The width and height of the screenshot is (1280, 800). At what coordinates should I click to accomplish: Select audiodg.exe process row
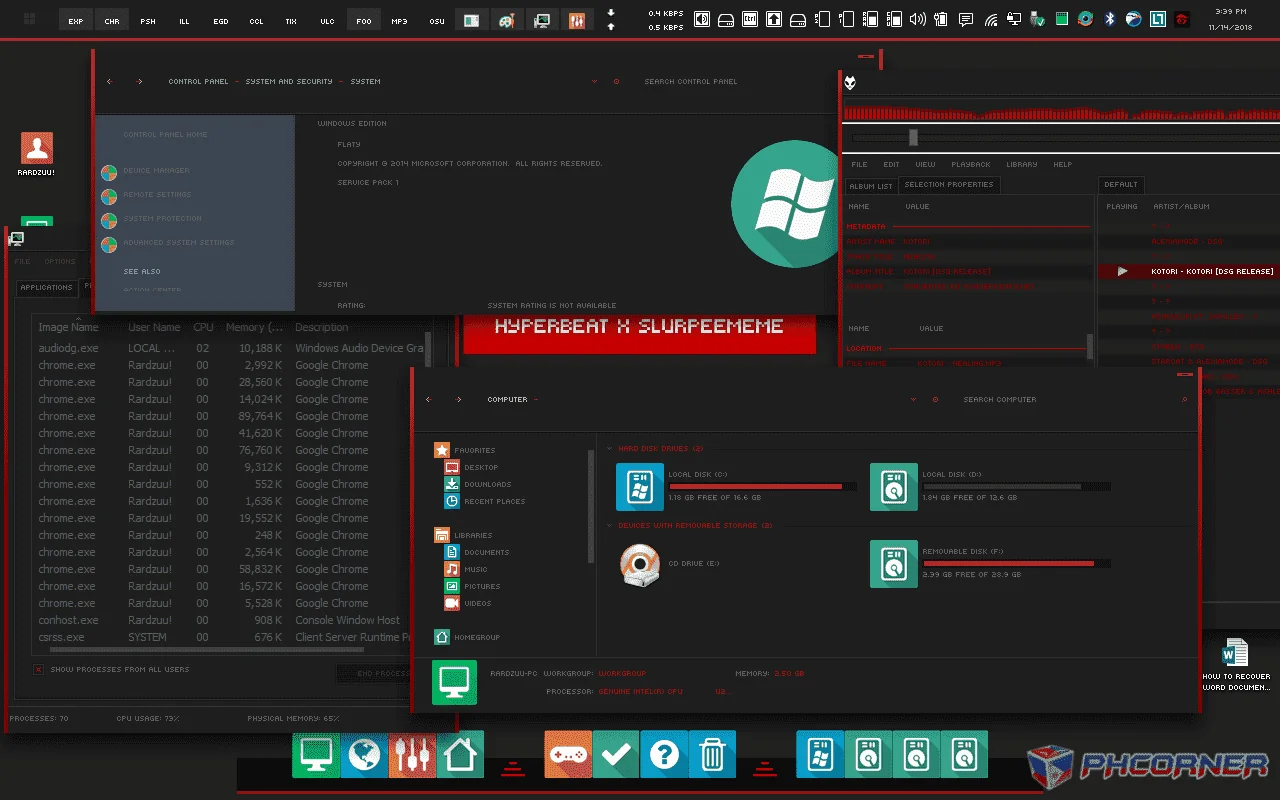click(231, 348)
